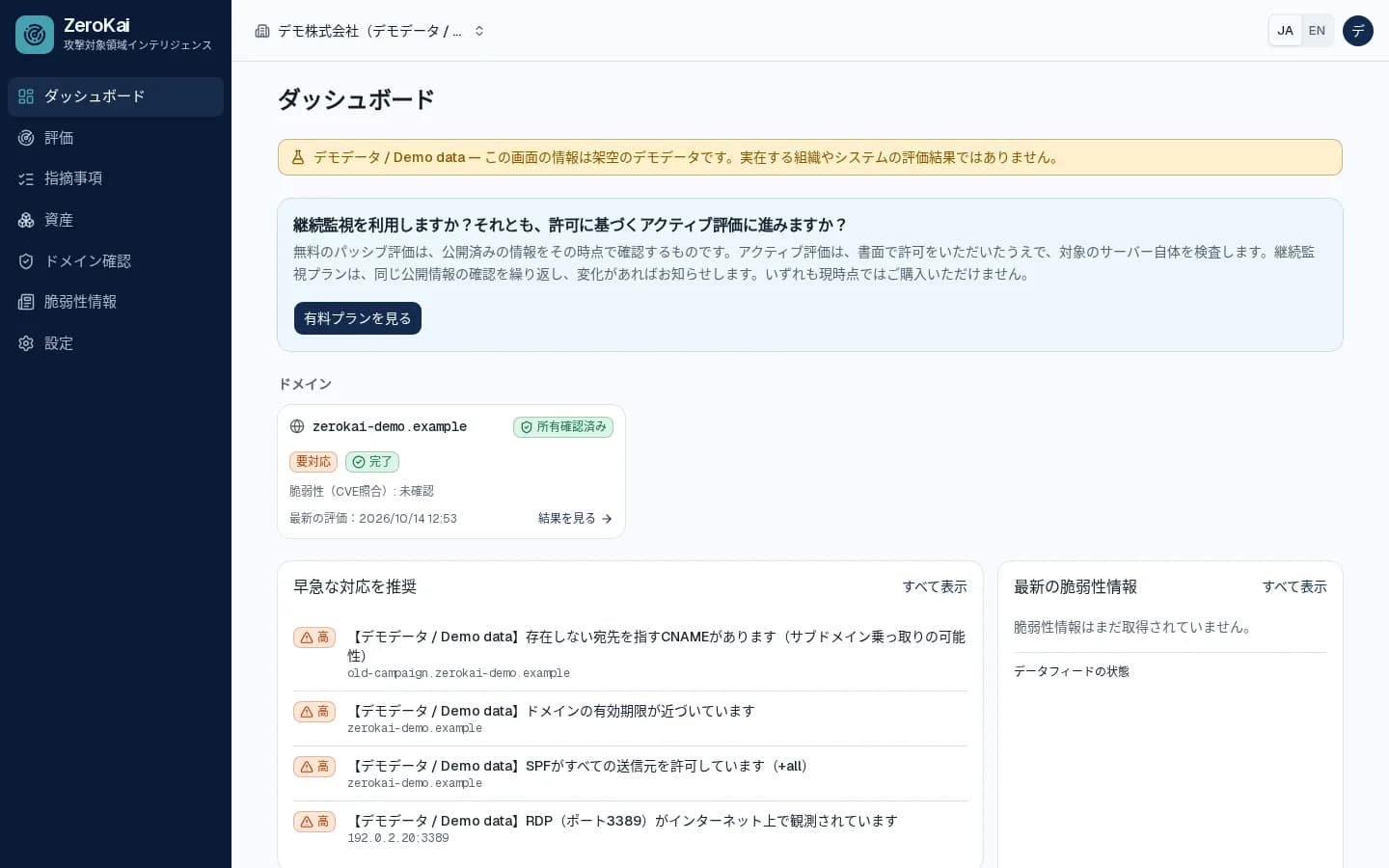Click the 高 warning badge on CNAME finding
Screen dimensions: 1389x868
tap(314, 637)
